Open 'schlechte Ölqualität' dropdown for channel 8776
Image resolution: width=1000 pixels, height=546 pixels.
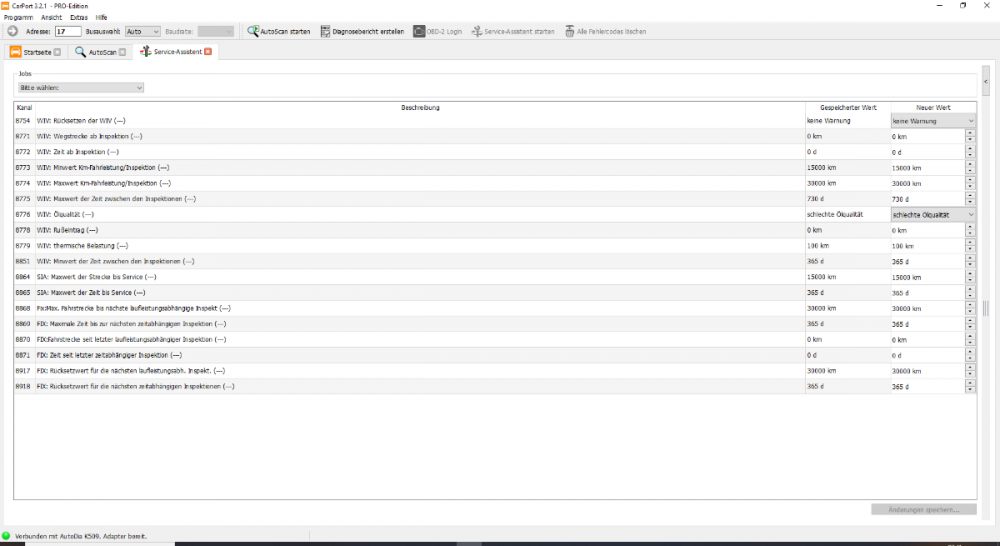tap(933, 215)
